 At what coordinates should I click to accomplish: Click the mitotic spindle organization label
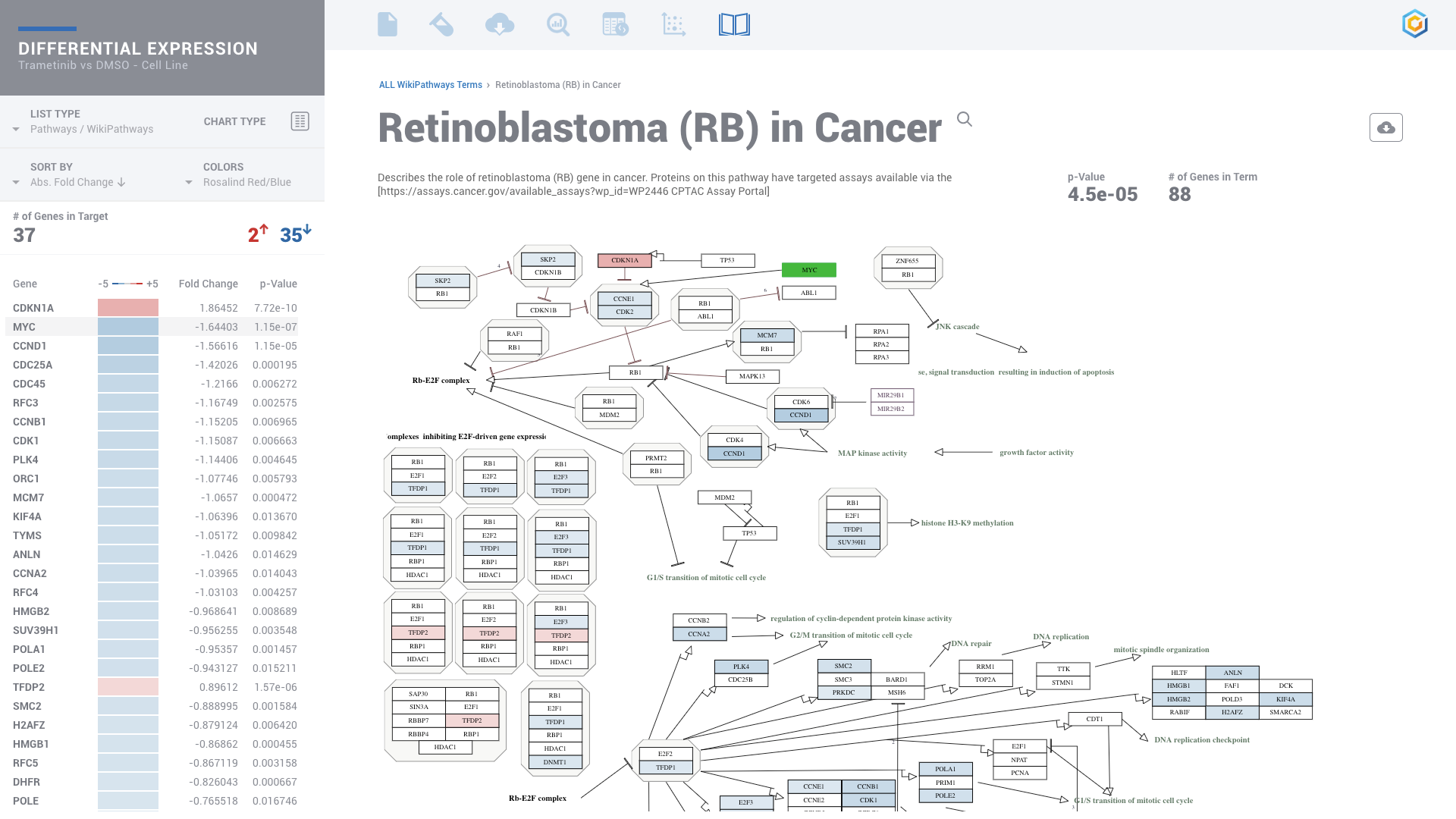[1161, 650]
